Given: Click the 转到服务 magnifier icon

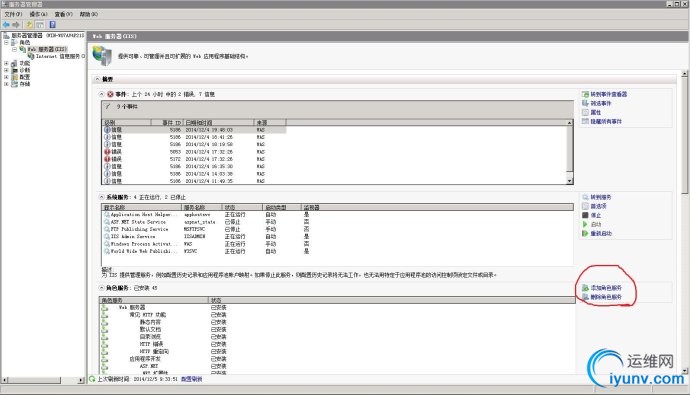Looking at the screenshot, I should (585, 197).
